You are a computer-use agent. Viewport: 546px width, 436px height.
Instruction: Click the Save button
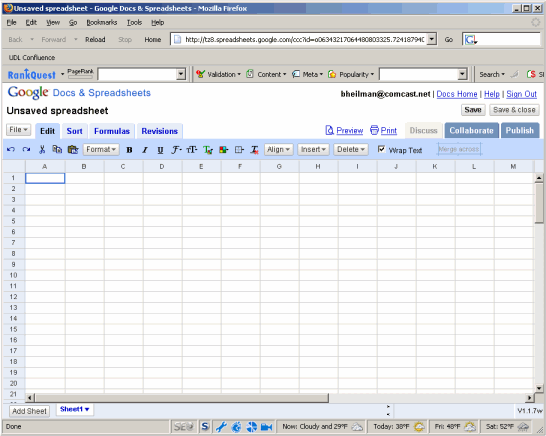click(x=473, y=110)
